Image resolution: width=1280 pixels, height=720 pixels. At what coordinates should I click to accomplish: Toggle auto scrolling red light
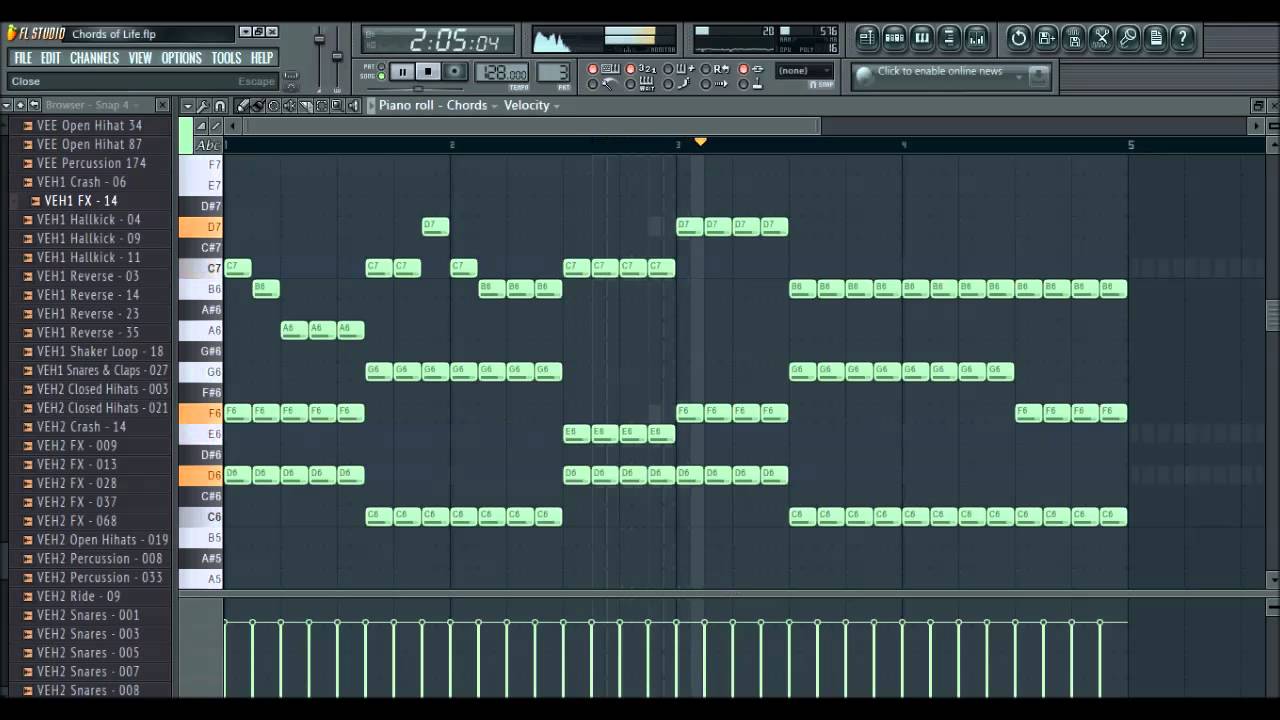click(x=706, y=84)
